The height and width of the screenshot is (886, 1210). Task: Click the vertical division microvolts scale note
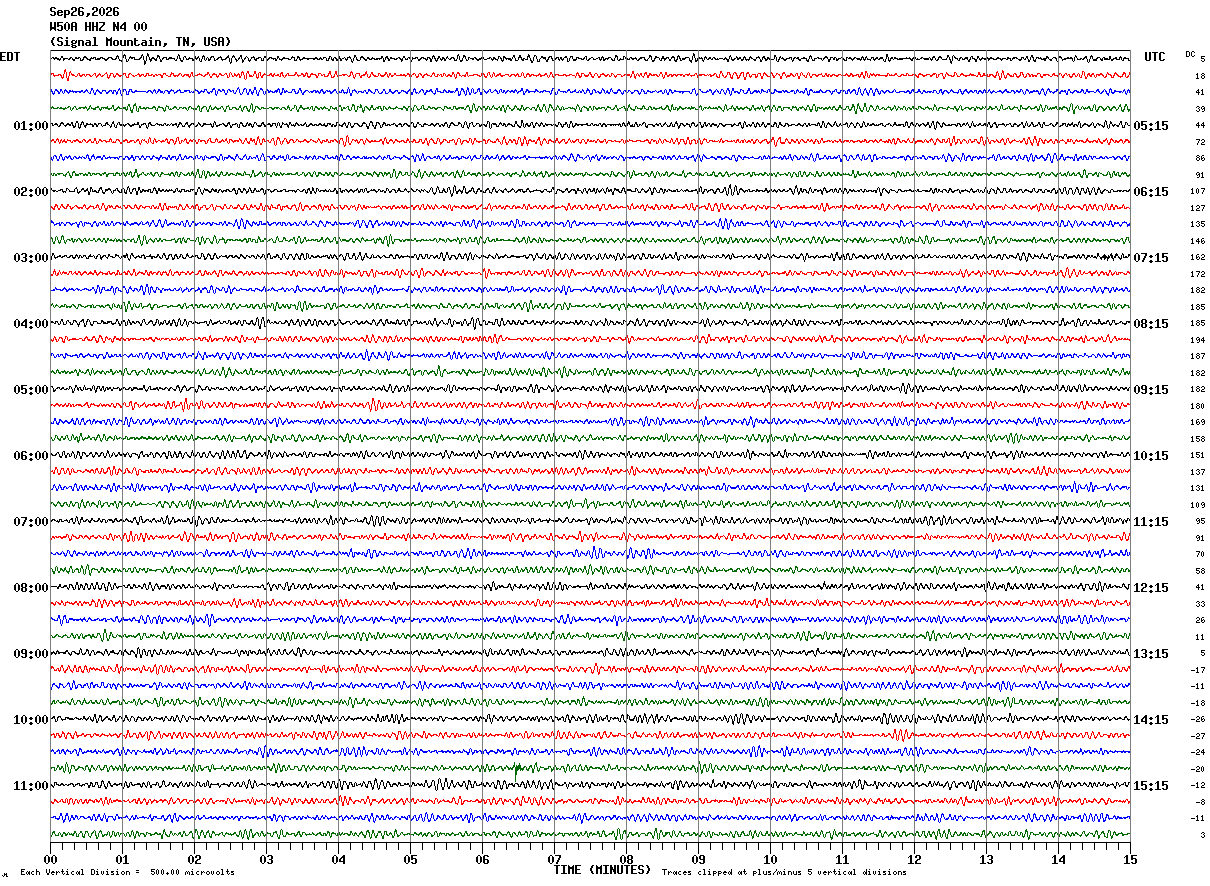click(x=127, y=872)
